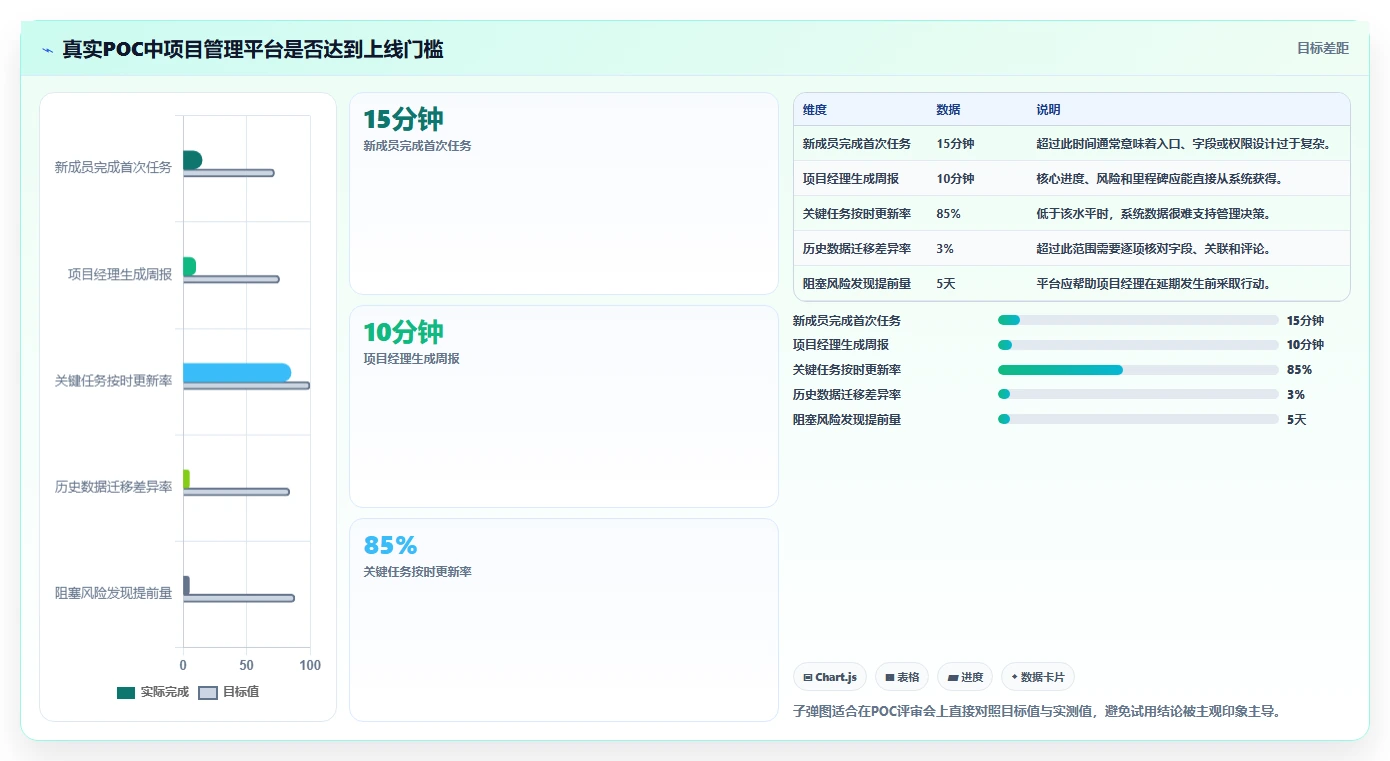Viewport: 1390px width, 761px height.
Task: Open the 10分钟 data card
Action: (564, 407)
